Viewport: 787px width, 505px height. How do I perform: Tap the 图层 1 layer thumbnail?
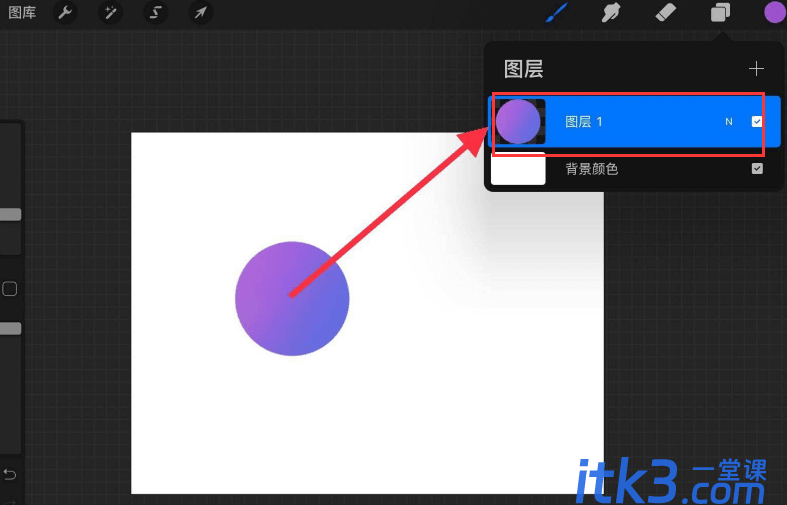(518, 121)
